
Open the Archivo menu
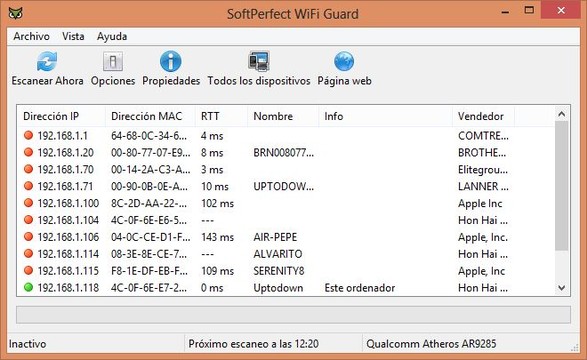click(x=31, y=36)
